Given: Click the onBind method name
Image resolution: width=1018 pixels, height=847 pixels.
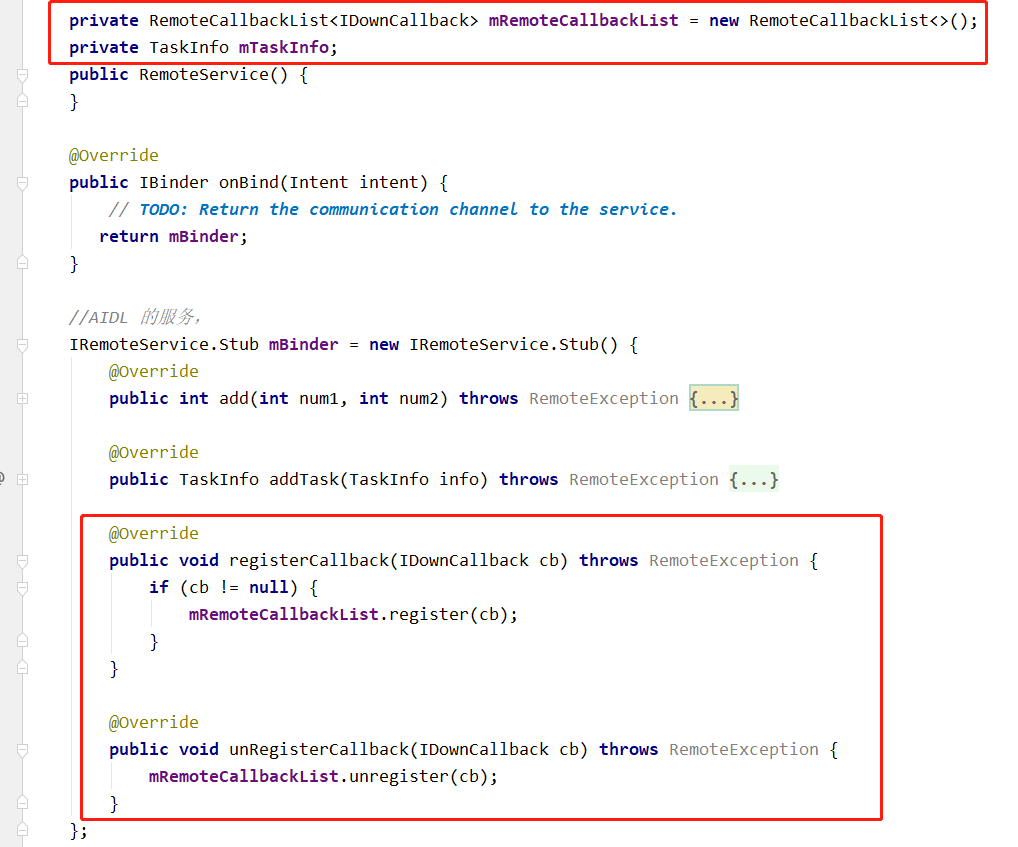Looking at the screenshot, I should point(249,182).
